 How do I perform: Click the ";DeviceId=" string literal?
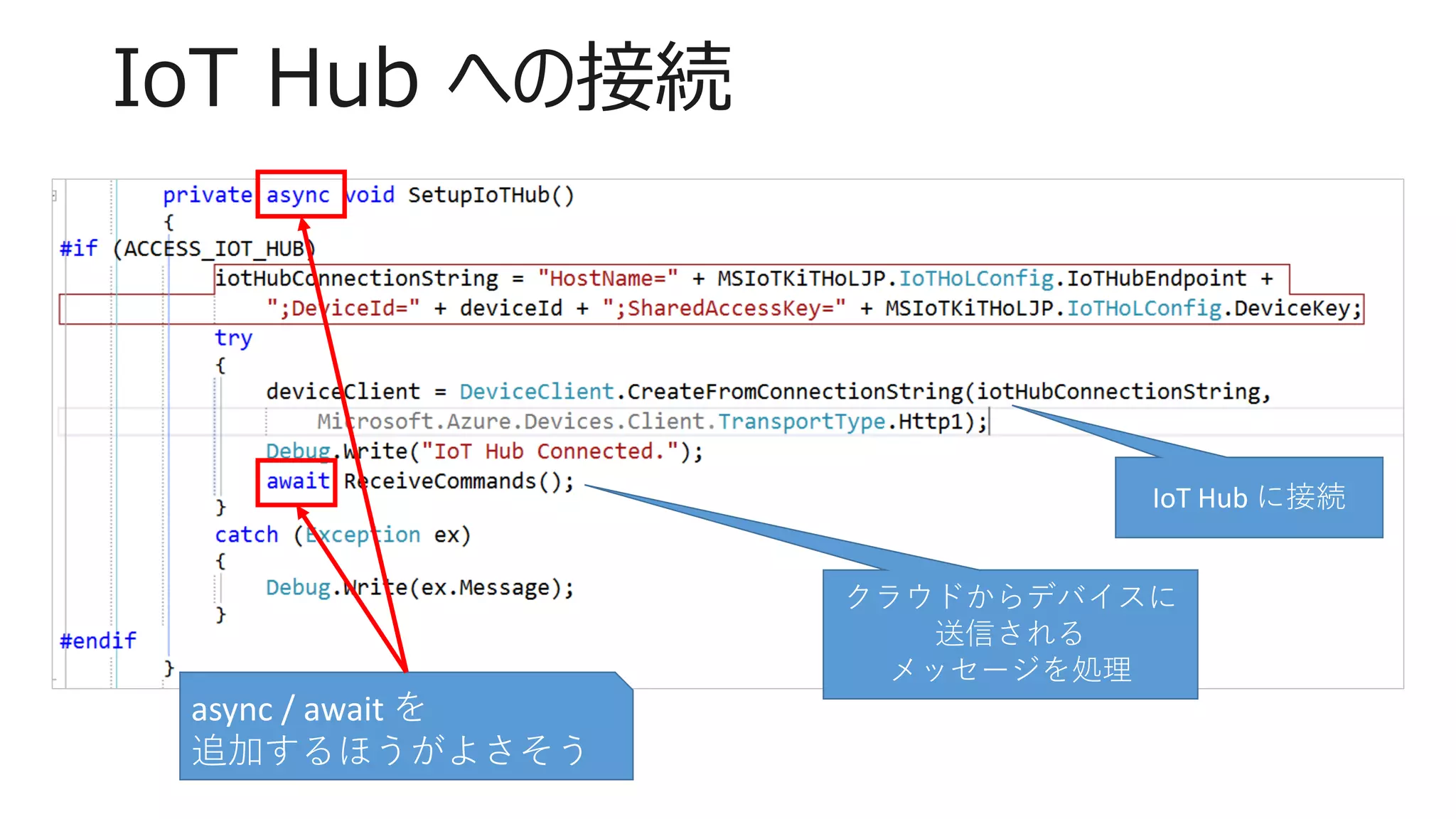(343, 308)
